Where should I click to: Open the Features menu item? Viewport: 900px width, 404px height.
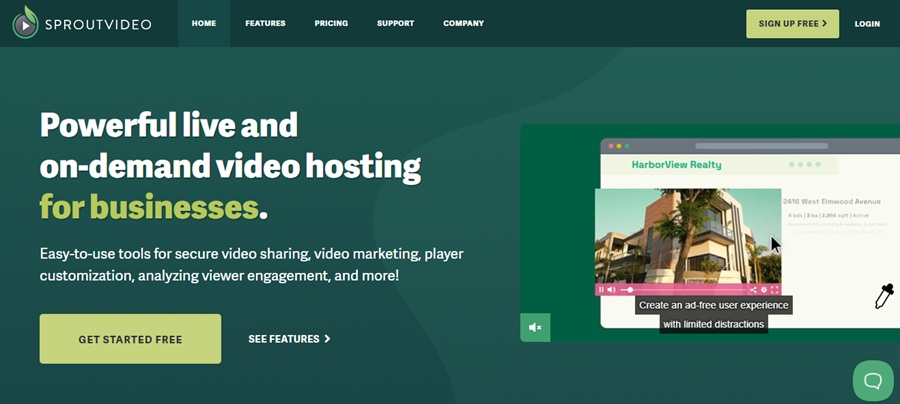coord(265,24)
